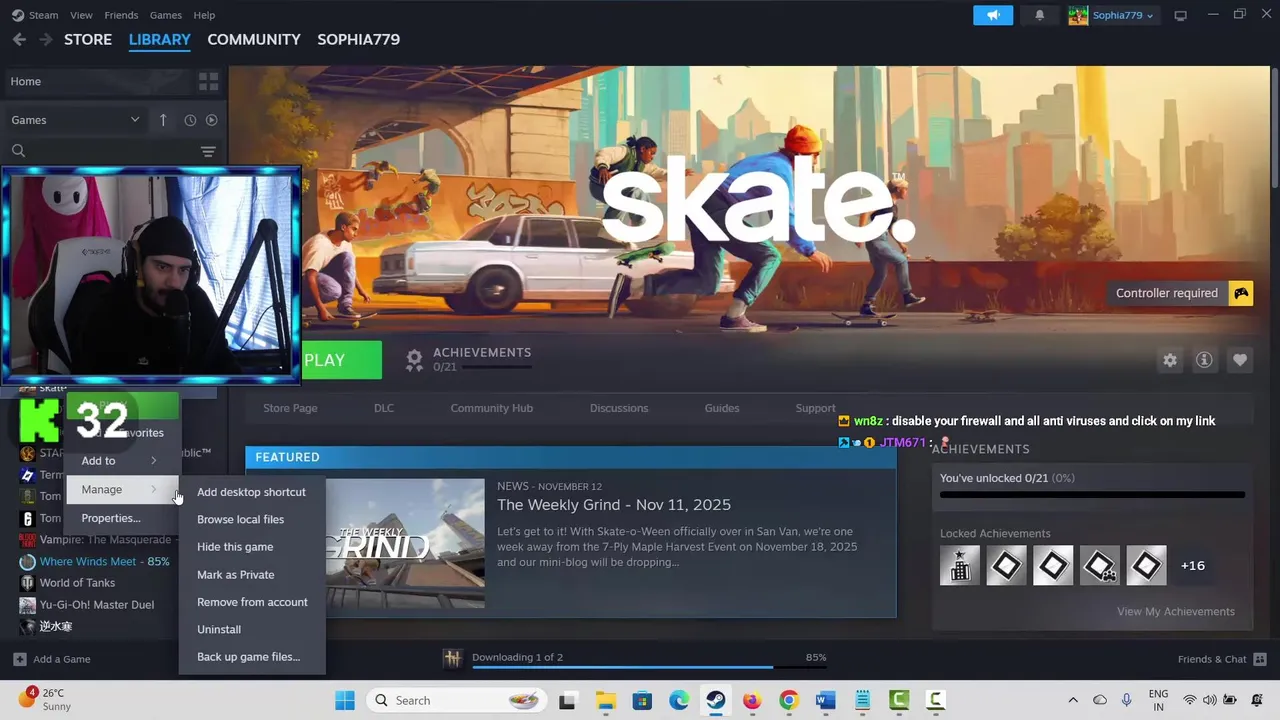This screenshot has width=1280, height=720.
Task: Toggle the ready-to-play filter icon
Action: tap(211, 120)
